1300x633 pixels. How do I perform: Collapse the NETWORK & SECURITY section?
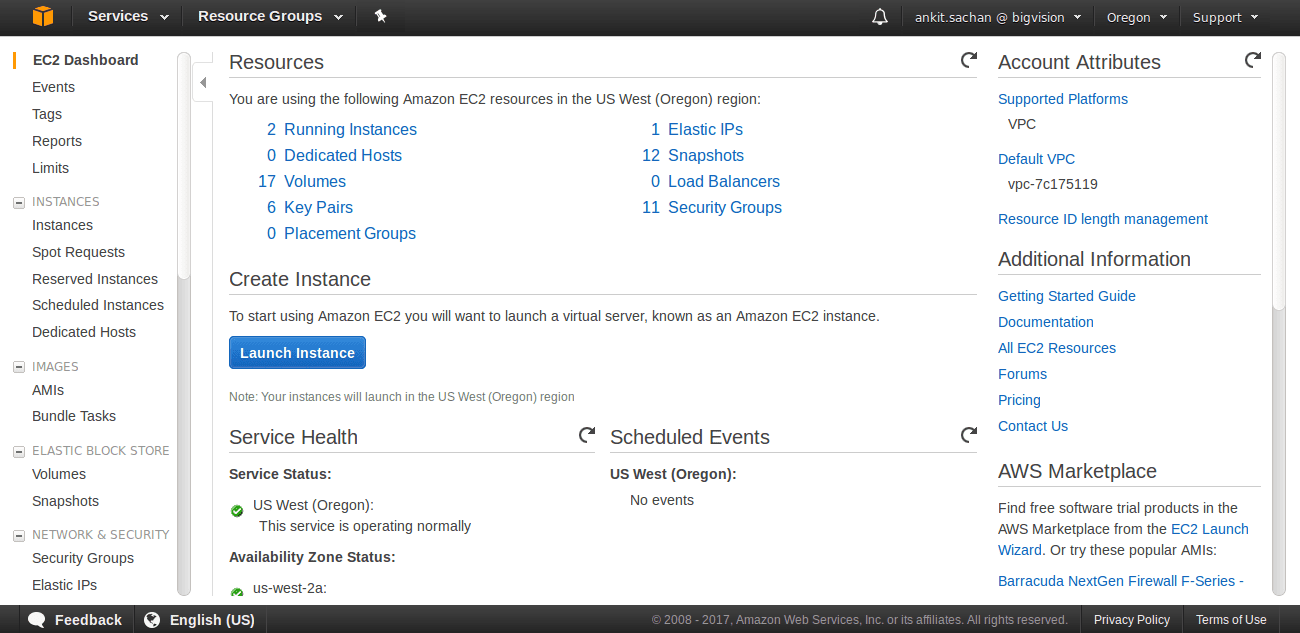pos(18,535)
